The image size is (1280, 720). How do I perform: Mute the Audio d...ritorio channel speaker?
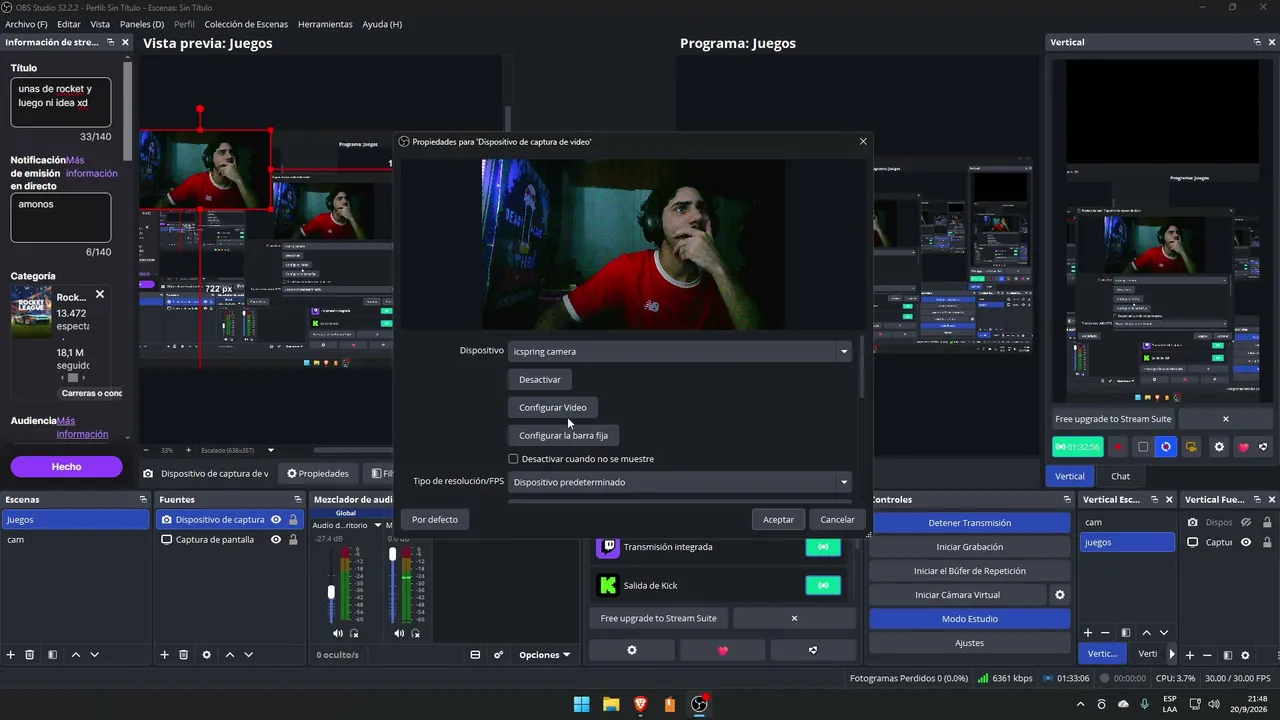click(x=338, y=633)
